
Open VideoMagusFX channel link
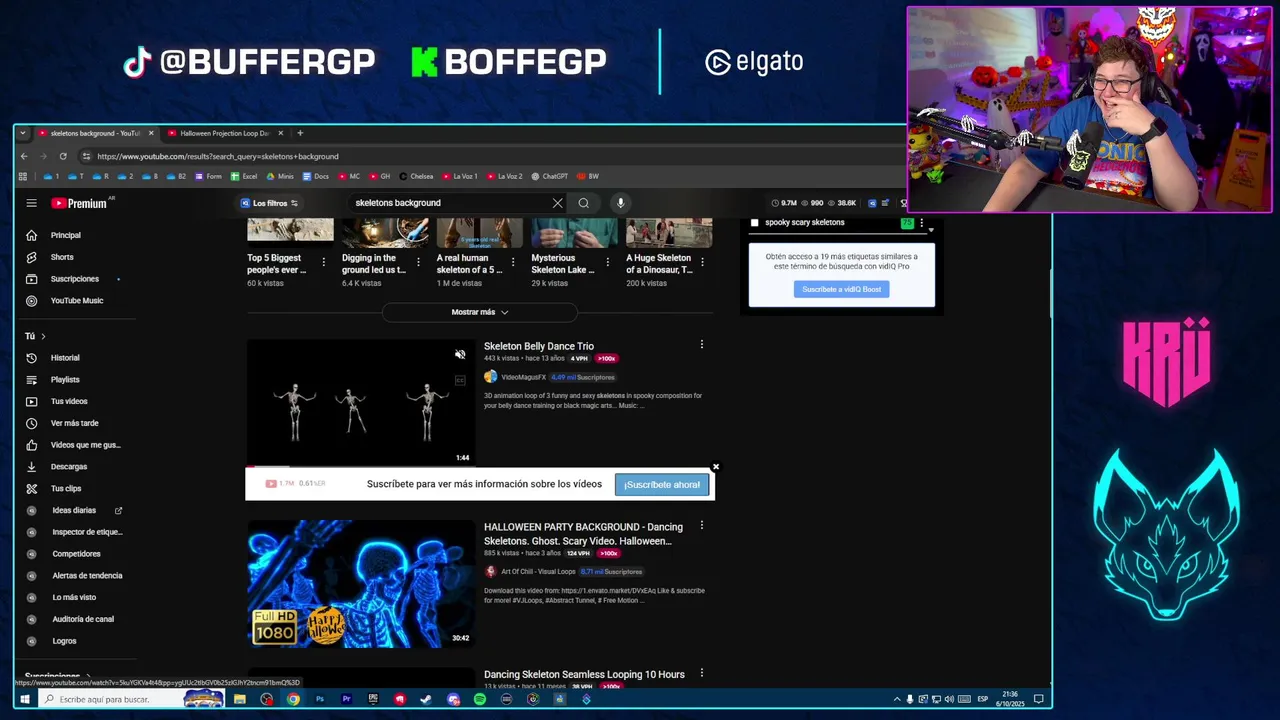tap(523, 377)
